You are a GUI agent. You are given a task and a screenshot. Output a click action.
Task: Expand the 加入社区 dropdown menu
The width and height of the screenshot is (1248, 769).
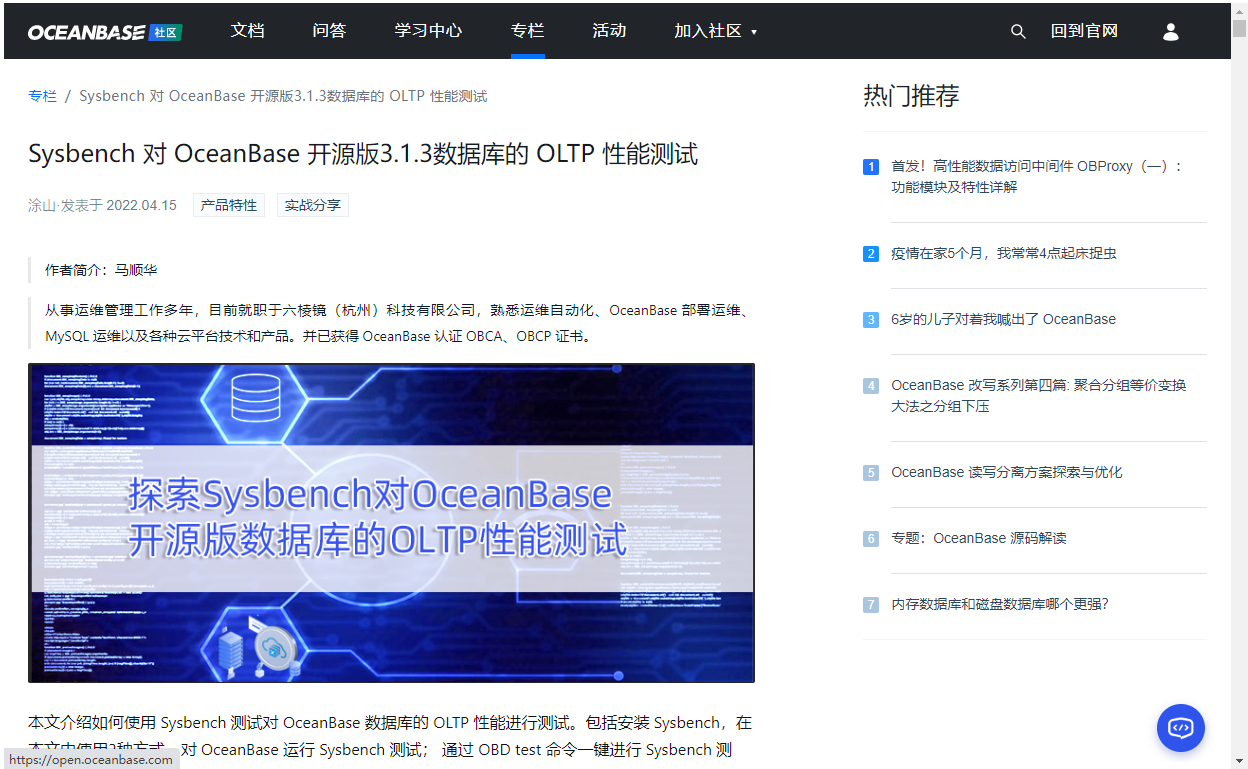click(x=716, y=31)
